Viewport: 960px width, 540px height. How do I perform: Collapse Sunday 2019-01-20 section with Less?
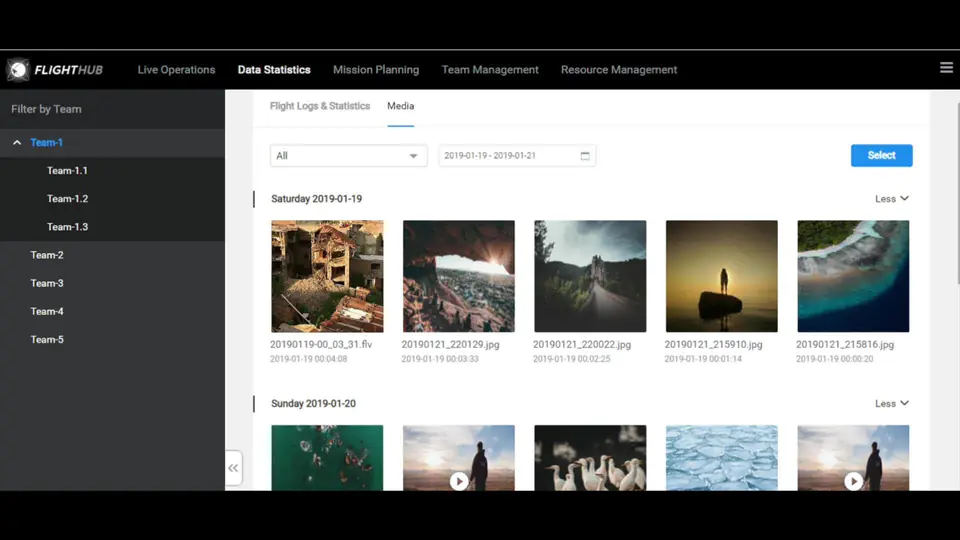point(891,404)
